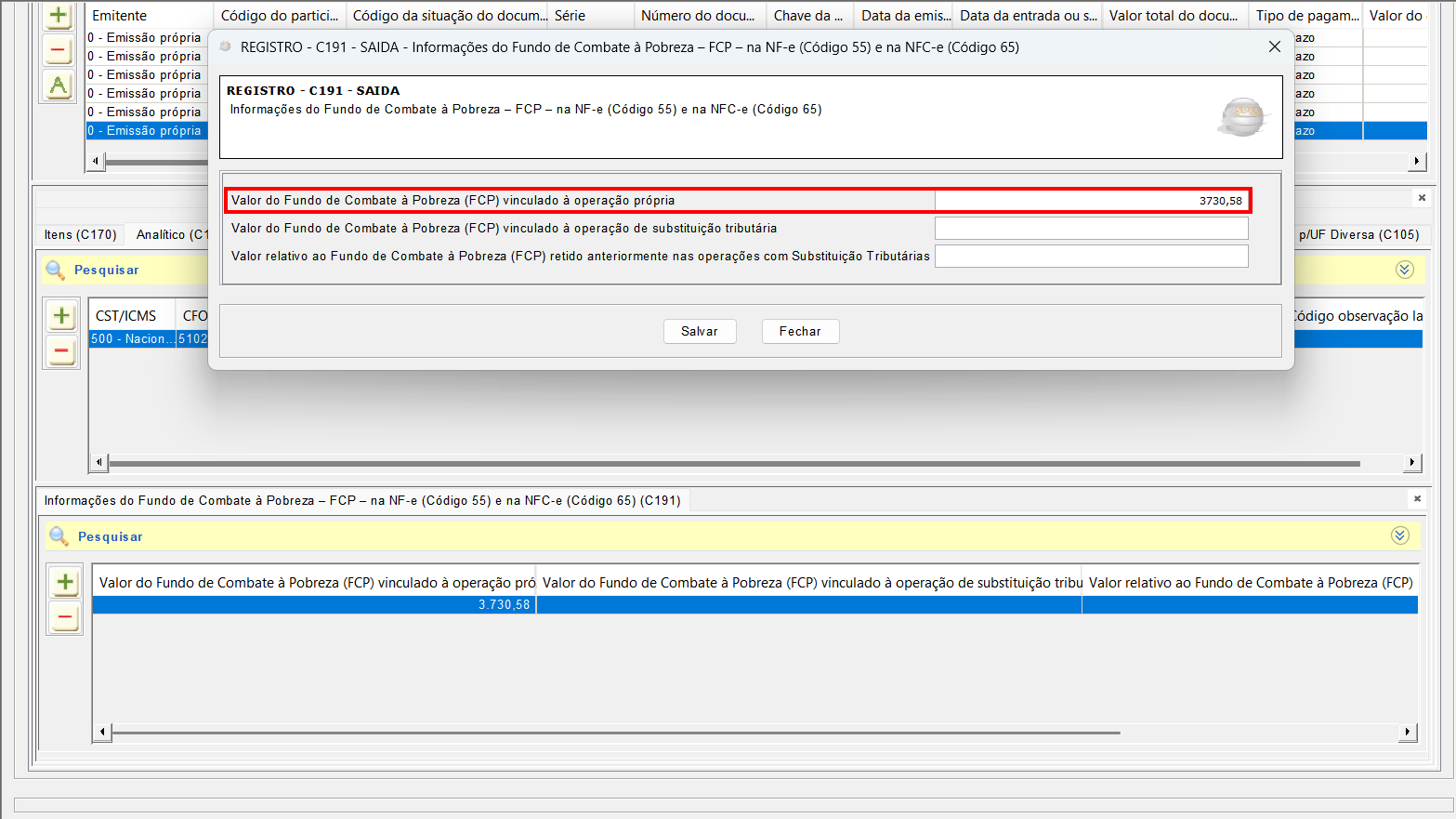Click the horizontal scrollbar in the C191 grid
The width and height of the screenshot is (1456, 819).
pyautogui.click(x=613, y=733)
